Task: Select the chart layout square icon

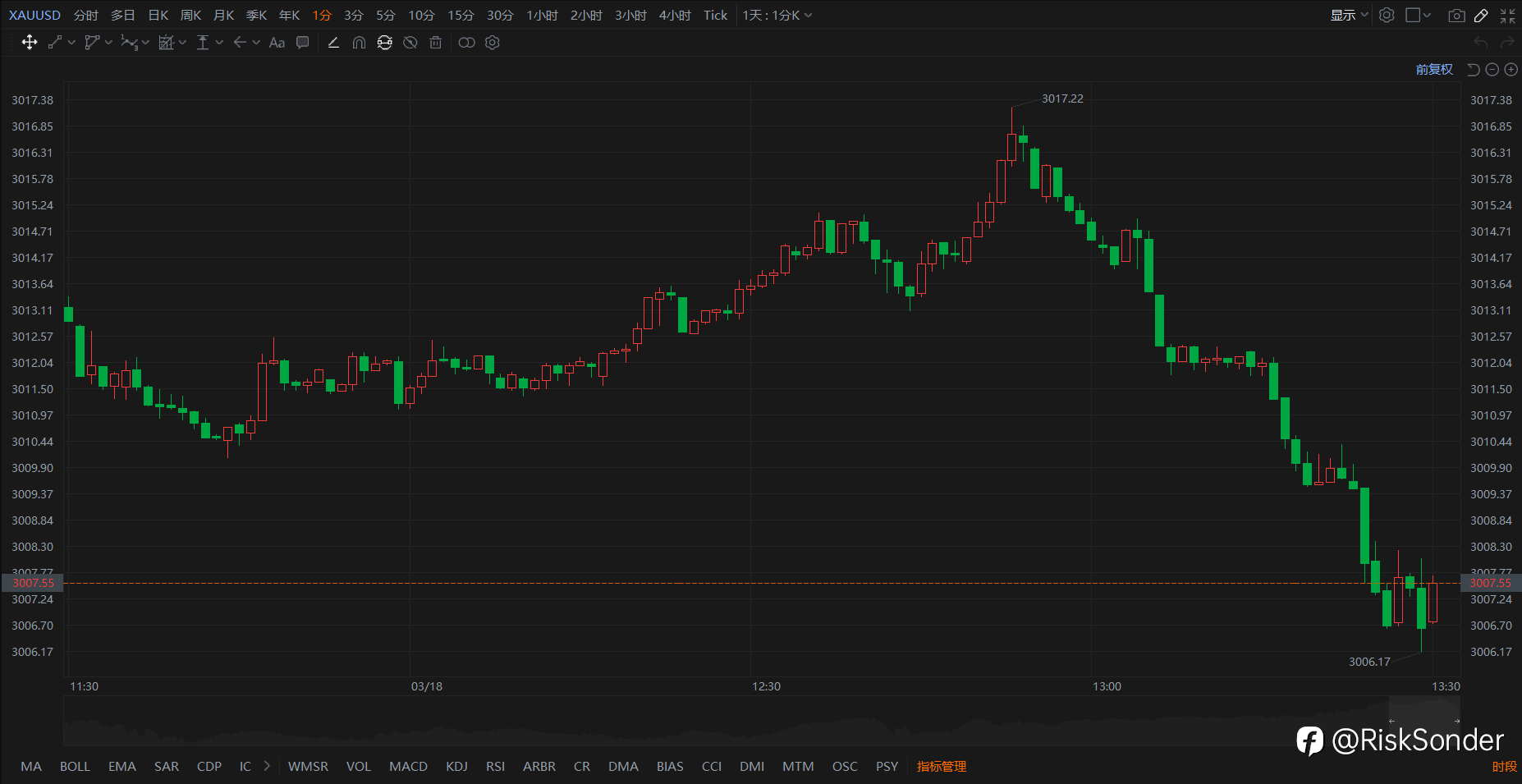Action: pos(1413,15)
